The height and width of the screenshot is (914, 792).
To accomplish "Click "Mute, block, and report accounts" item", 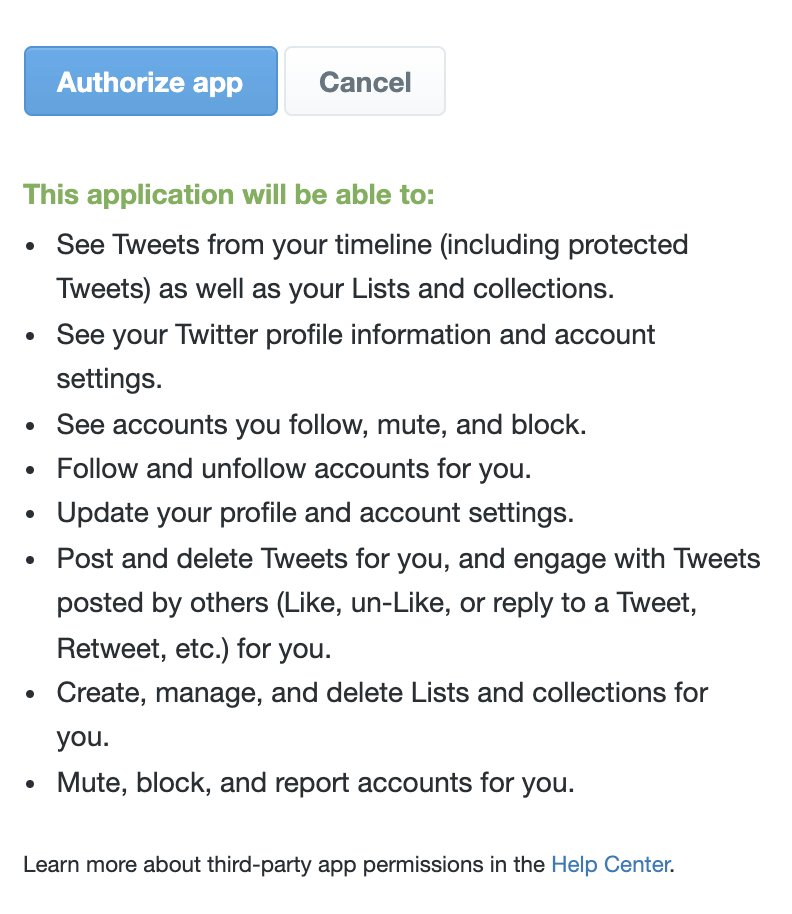I will coord(315,782).
